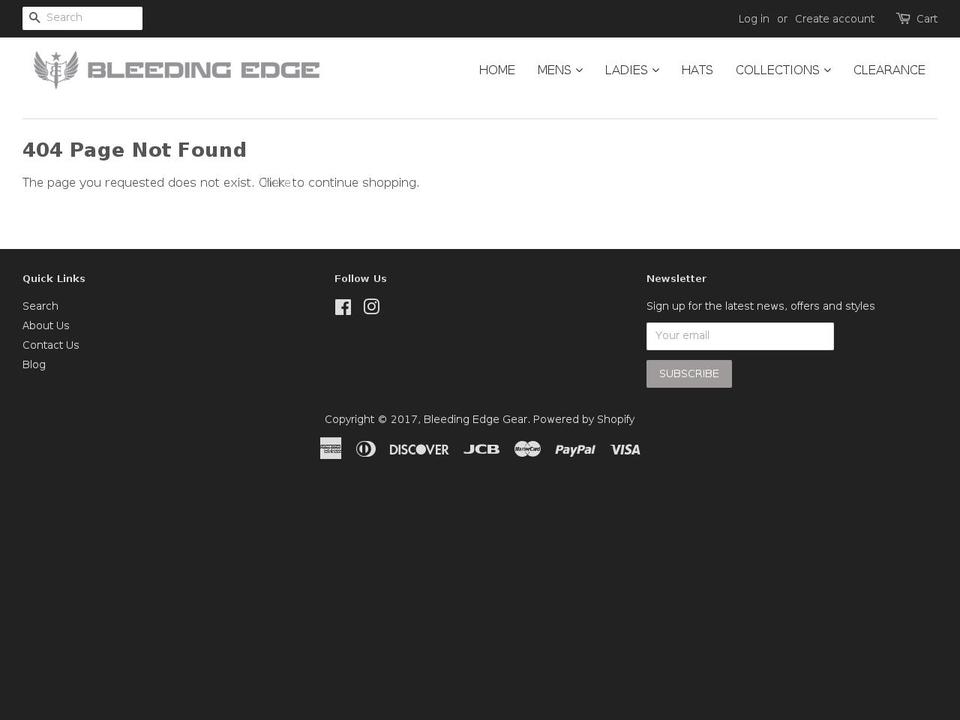Open the Contact Us quick link
Screen dimensions: 960x720
click(51, 345)
